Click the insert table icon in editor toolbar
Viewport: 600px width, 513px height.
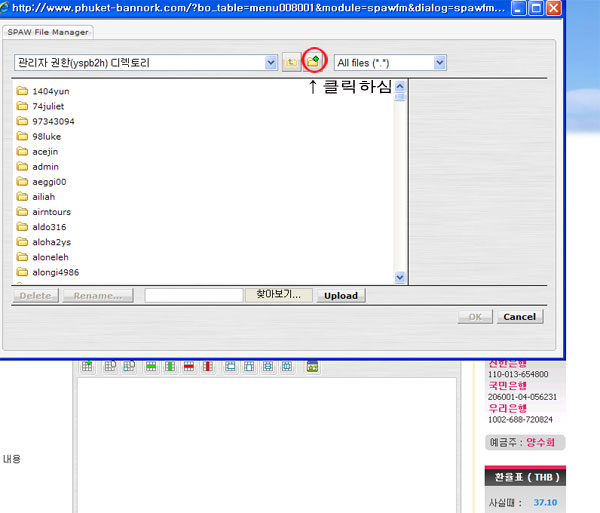click(87, 367)
